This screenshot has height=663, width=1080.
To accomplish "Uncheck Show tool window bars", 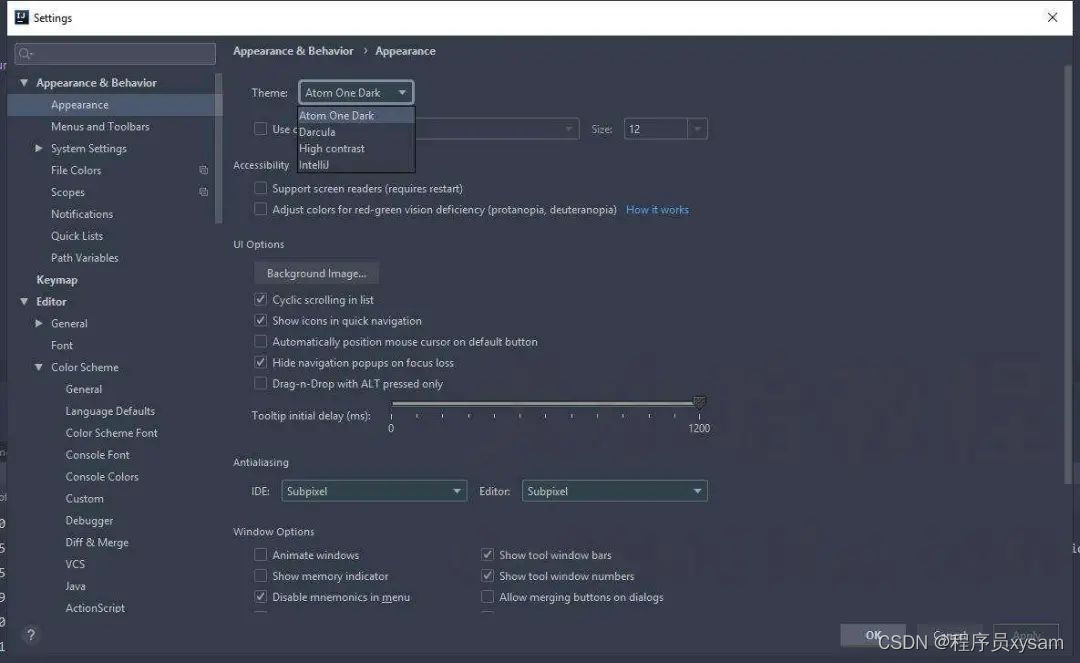I will click(487, 555).
